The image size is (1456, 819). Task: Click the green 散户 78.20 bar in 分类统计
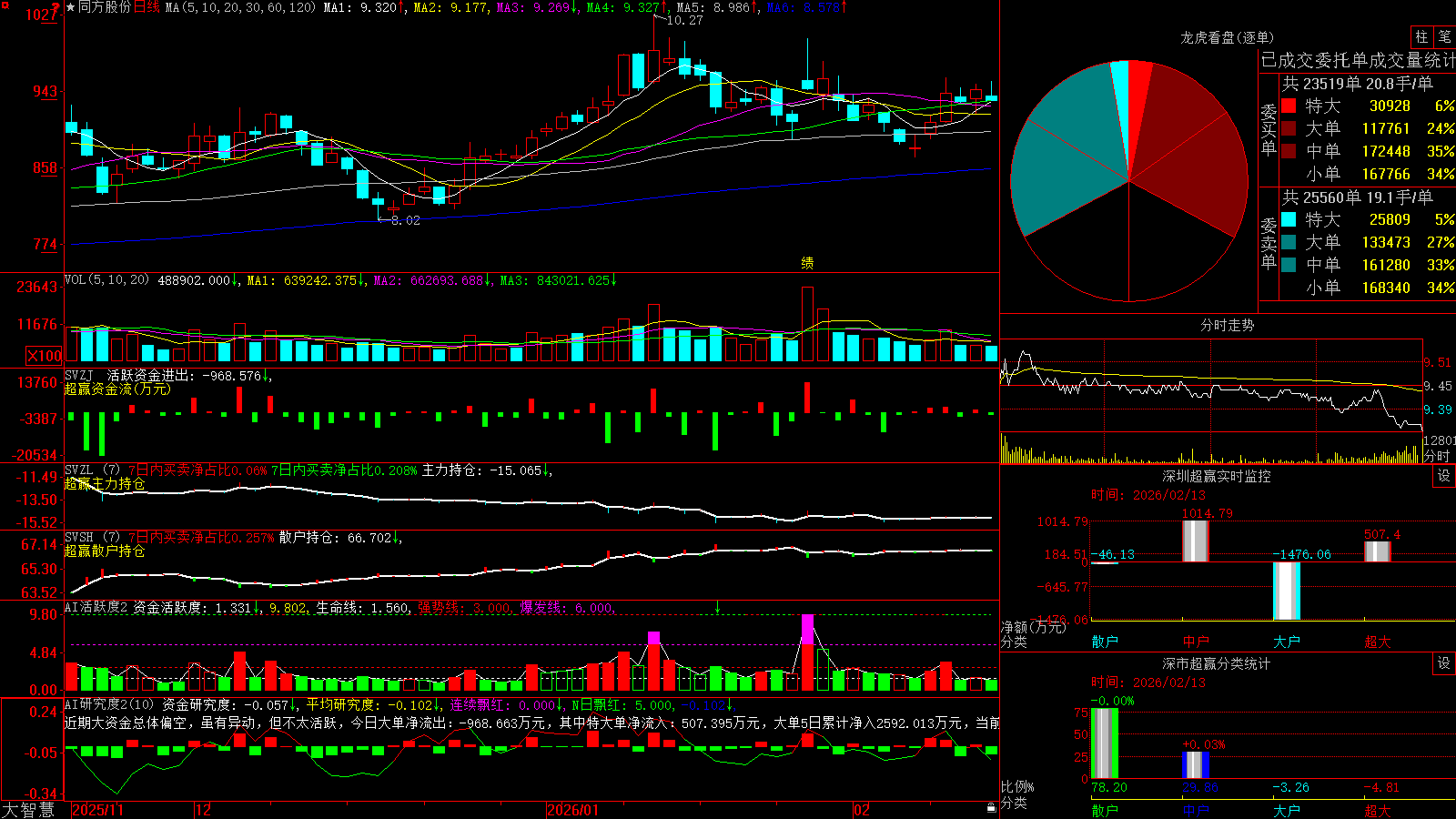coord(1105,743)
